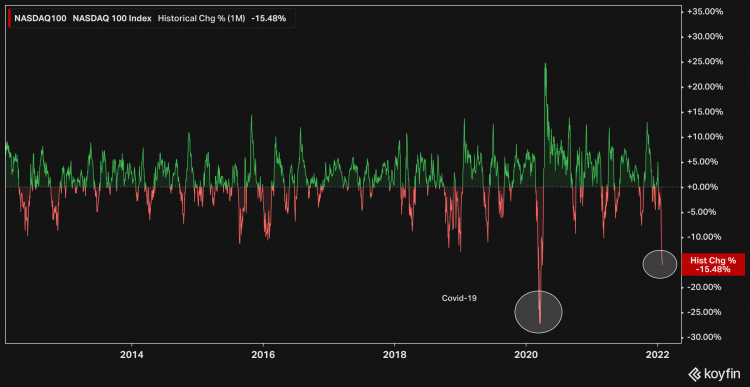
Task: Click the +5.00% y-axis label
Action: click(702, 162)
